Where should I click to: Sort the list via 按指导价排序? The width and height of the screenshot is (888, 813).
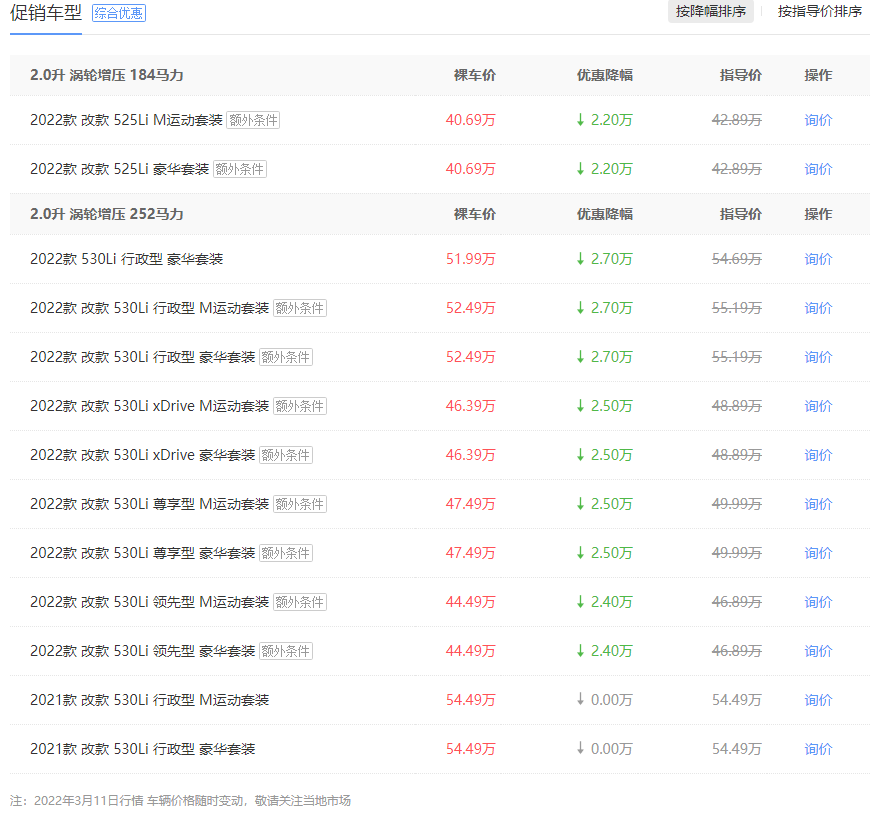pyautogui.click(x=819, y=12)
